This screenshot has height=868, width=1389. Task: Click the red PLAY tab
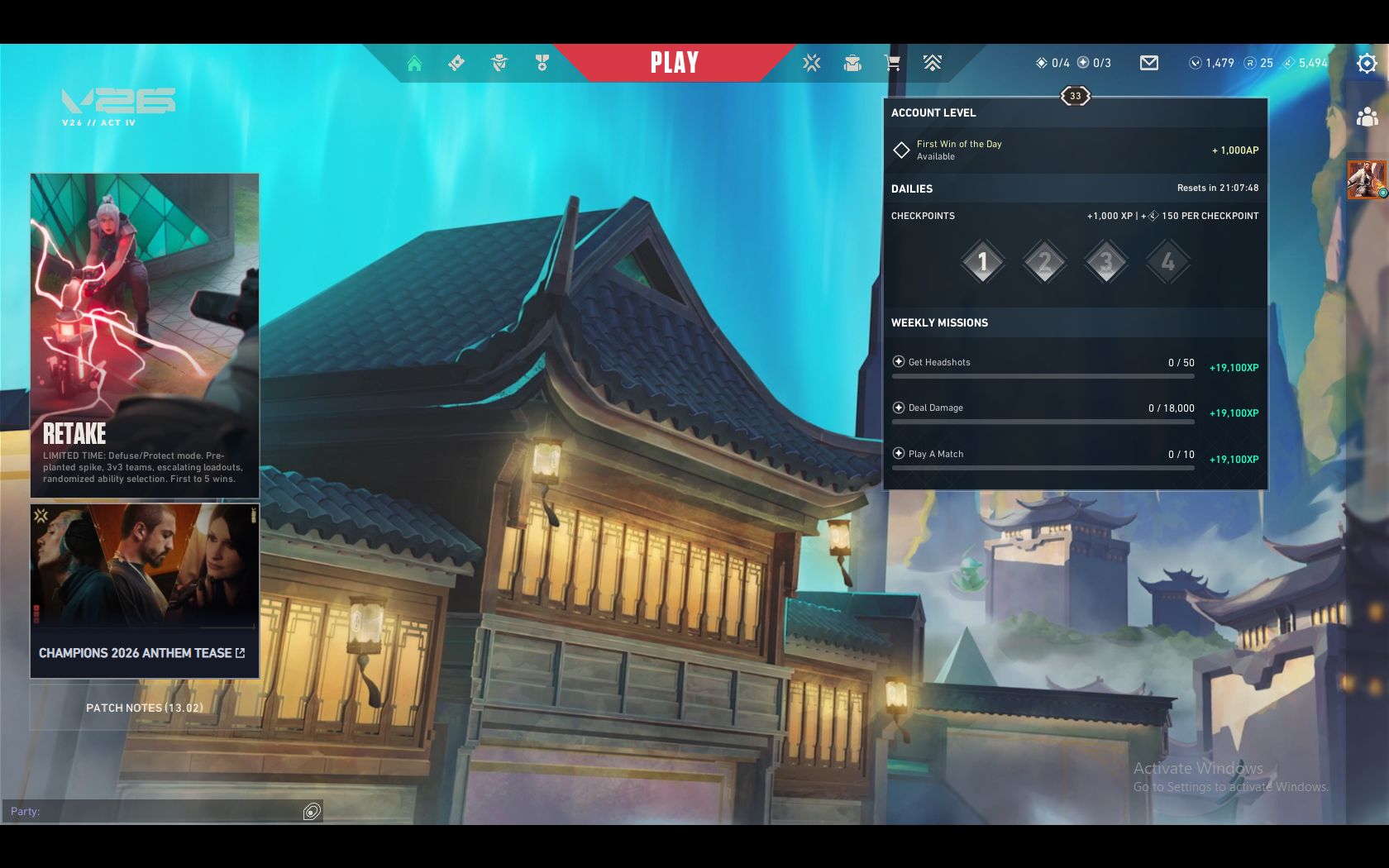pos(675,63)
